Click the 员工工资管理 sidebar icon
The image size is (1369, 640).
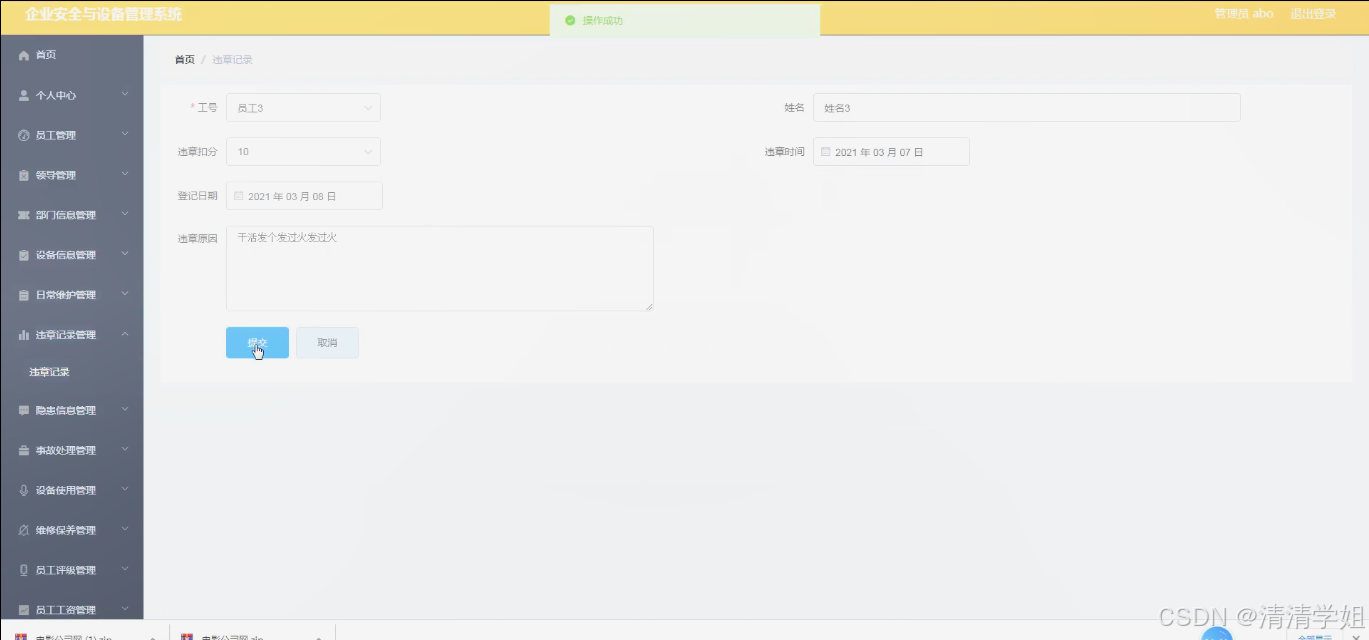pos(24,609)
